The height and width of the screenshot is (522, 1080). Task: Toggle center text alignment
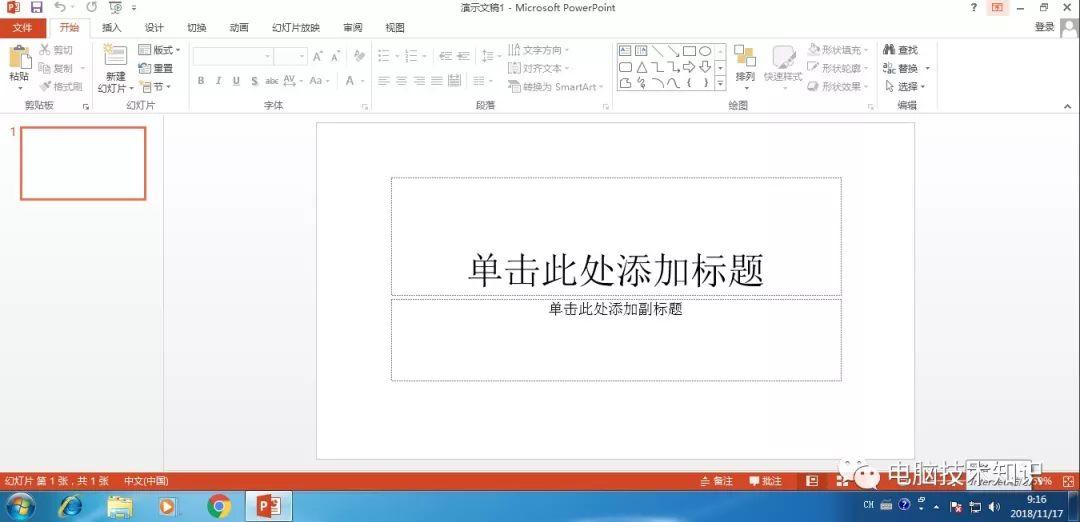click(402, 81)
